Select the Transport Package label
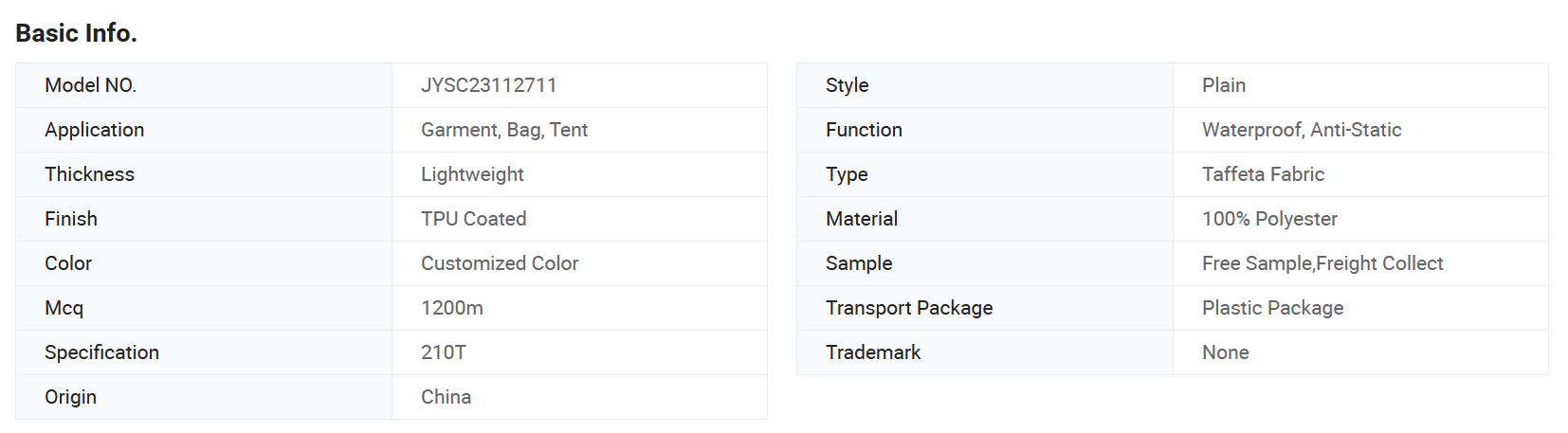This screenshot has height=433, width=1568. click(x=909, y=308)
